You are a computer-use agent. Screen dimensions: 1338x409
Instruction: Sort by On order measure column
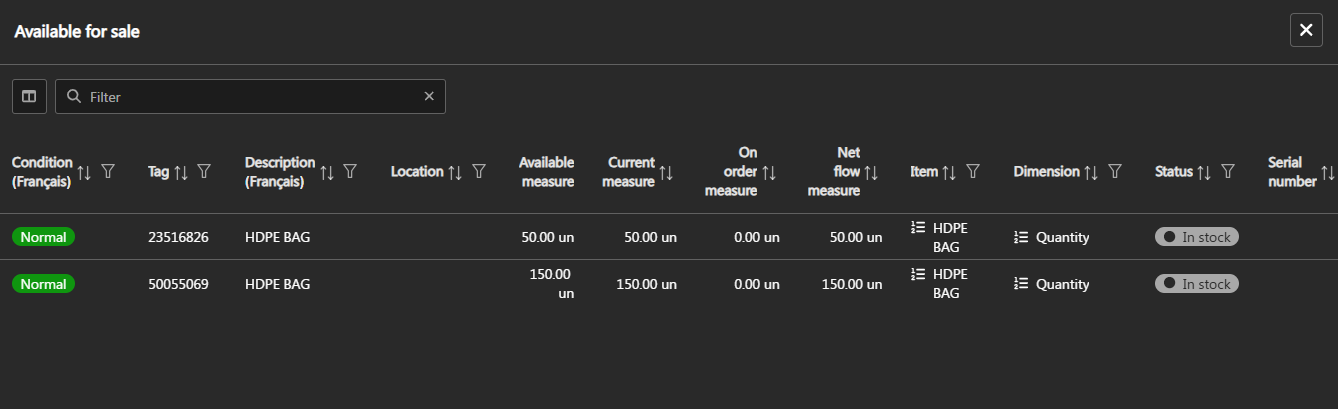point(769,172)
